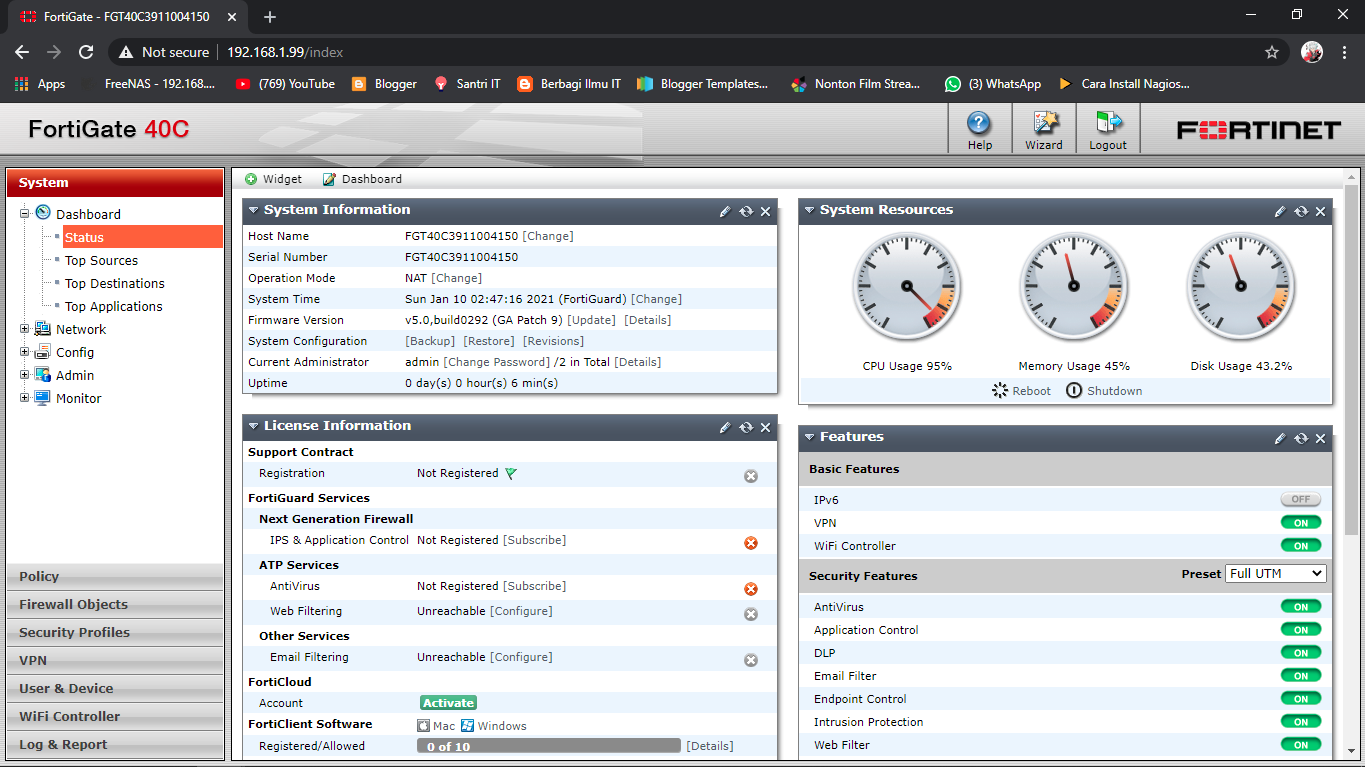Image resolution: width=1365 pixels, height=767 pixels.
Task: Click the firmware Update link
Action: pyautogui.click(x=592, y=320)
